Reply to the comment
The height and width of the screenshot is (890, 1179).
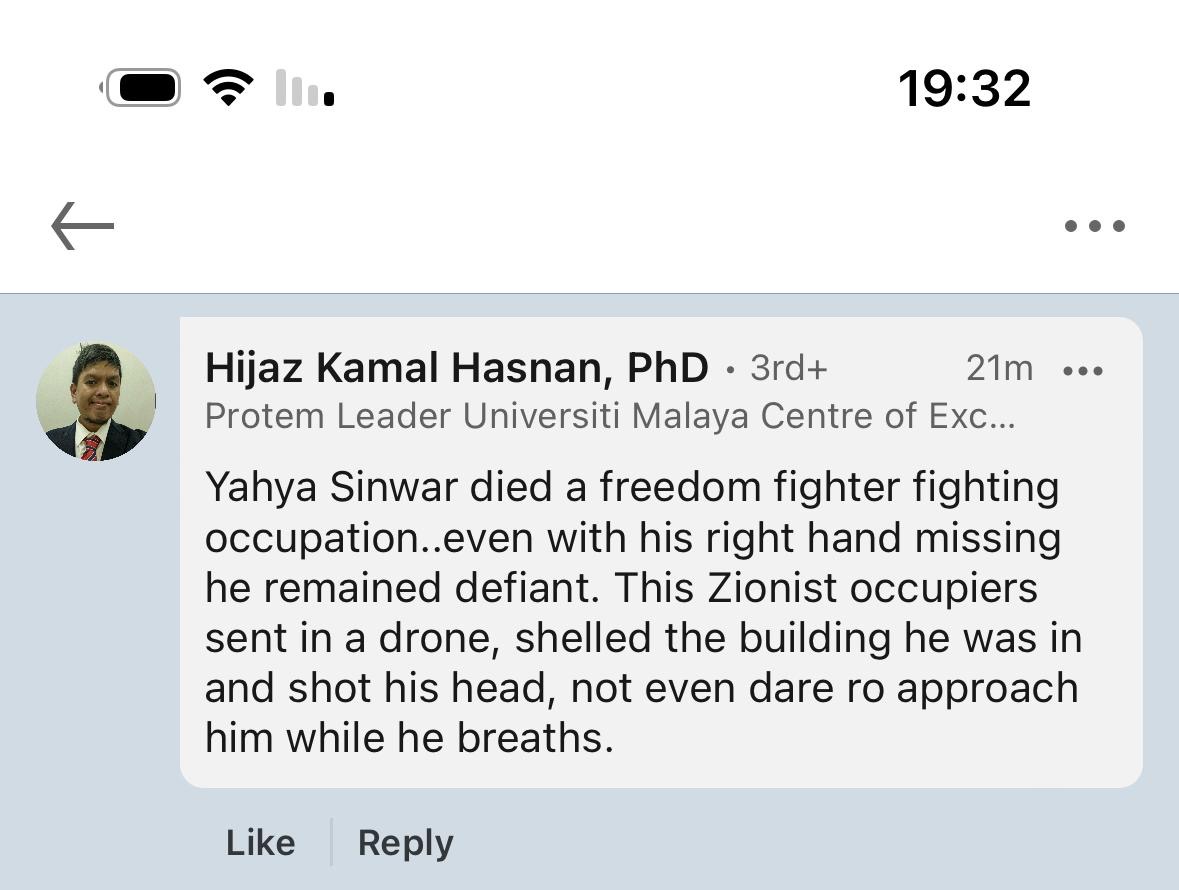pyautogui.click(x=405, y=842)
